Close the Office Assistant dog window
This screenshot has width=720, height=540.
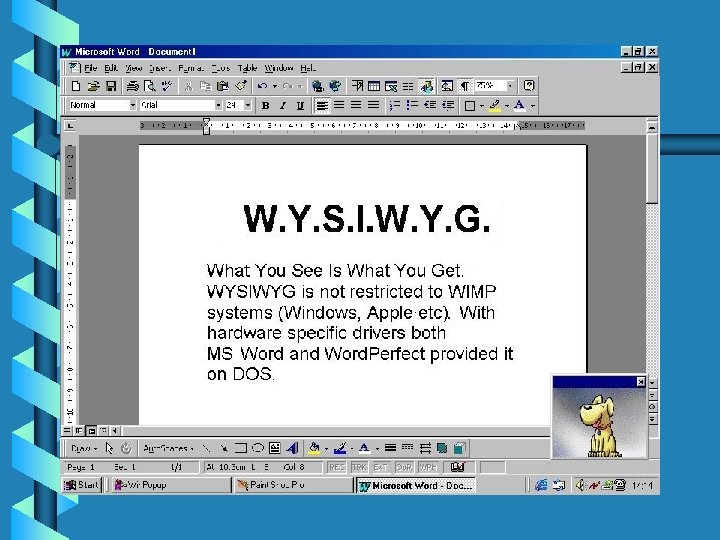(641, 382)
